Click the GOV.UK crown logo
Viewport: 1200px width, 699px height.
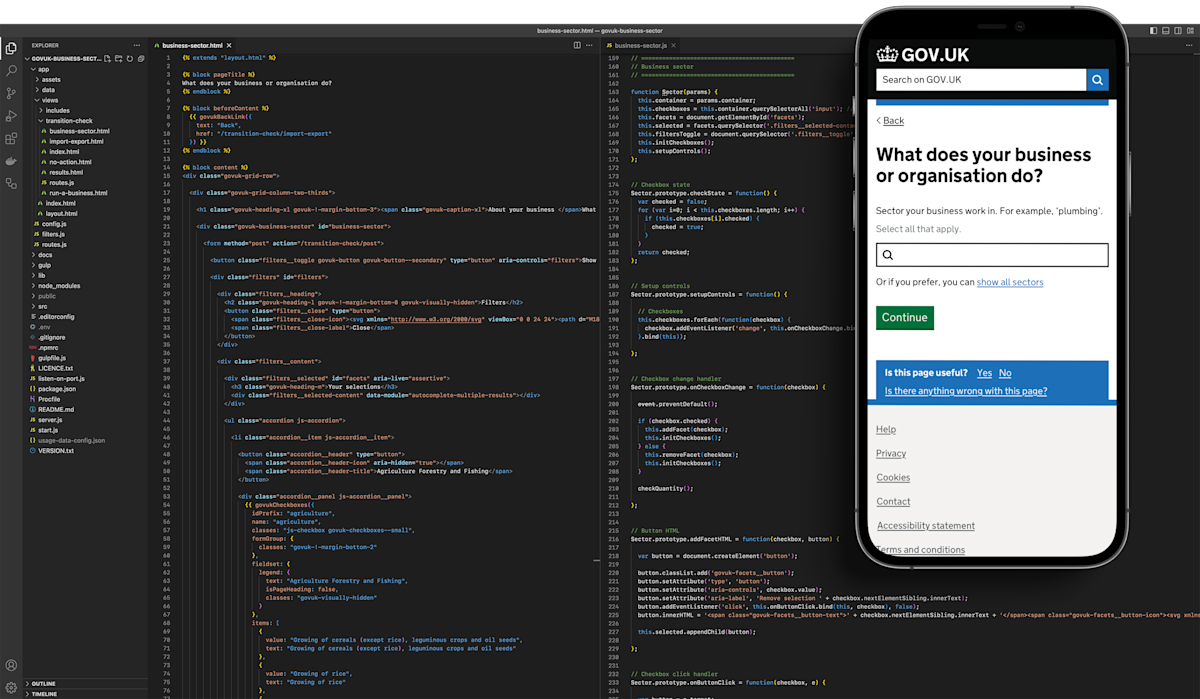(x=887, y=55)
